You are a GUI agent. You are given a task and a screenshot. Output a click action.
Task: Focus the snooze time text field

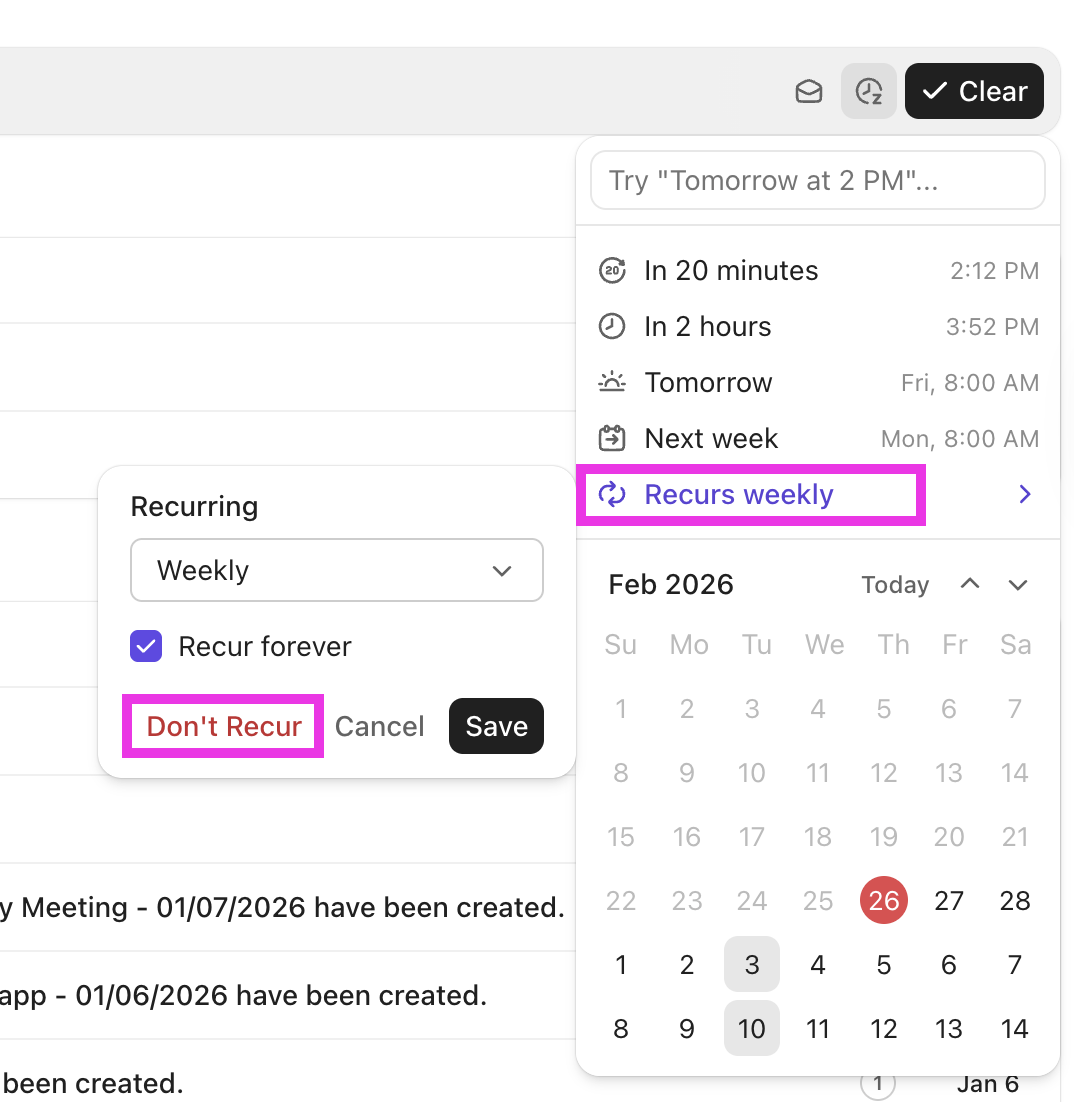(818, 181)
